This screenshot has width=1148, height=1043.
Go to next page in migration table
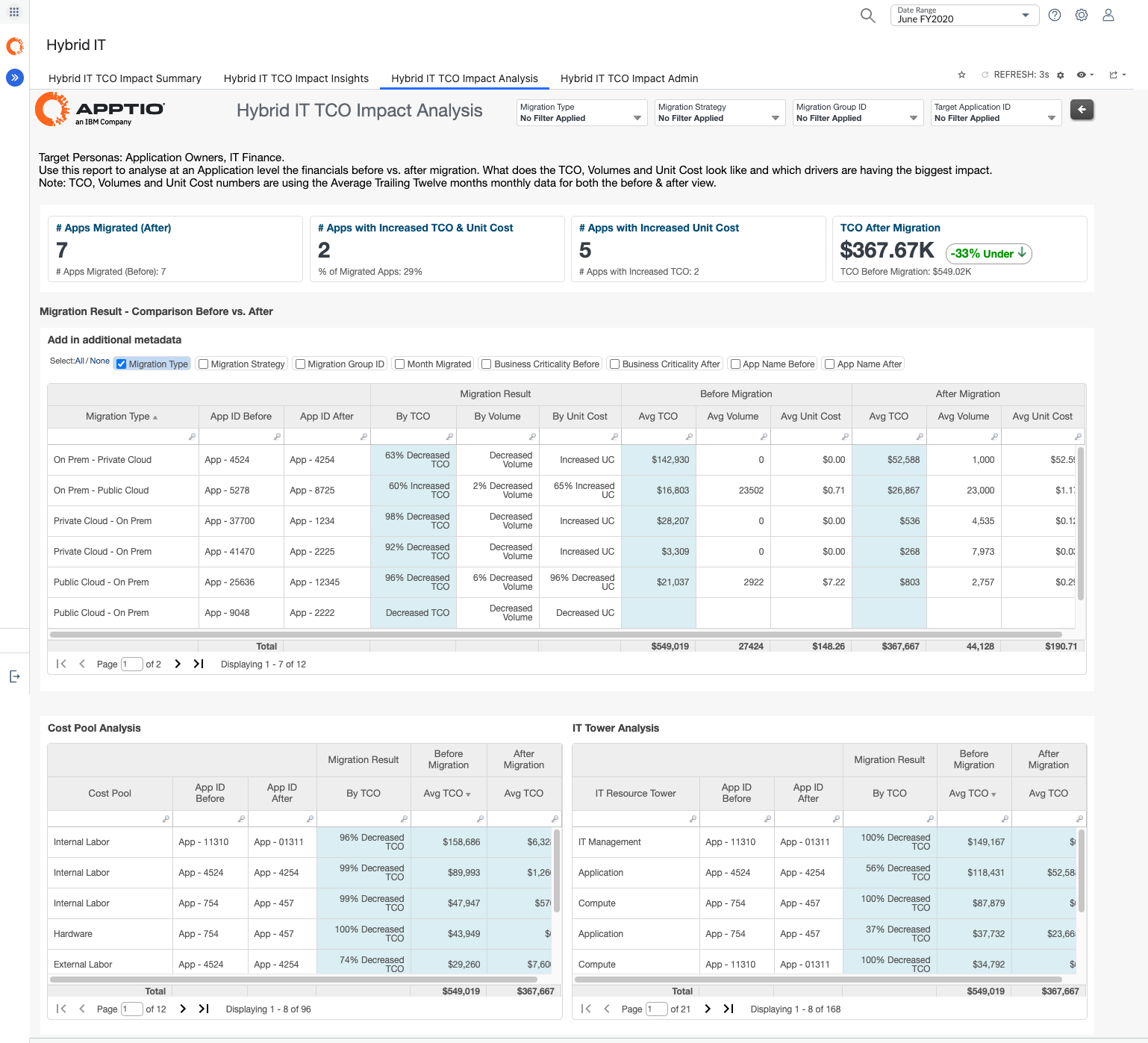click(x=178, y=664)
